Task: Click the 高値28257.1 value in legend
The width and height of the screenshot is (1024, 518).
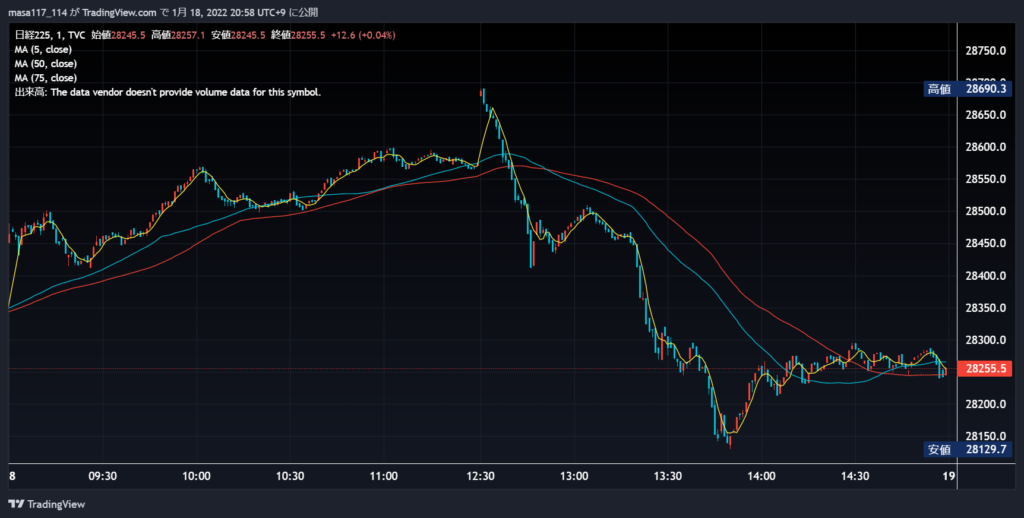Action: (178, 35)
